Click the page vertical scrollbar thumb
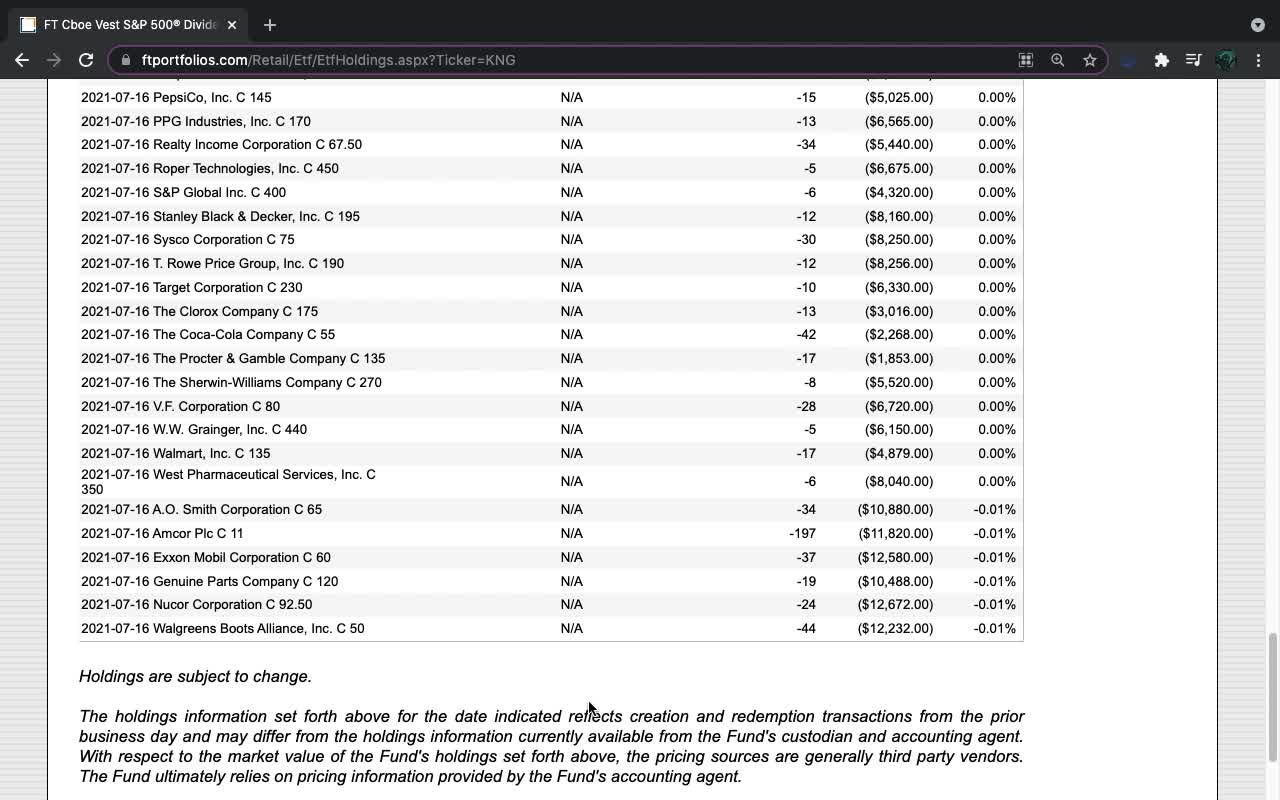The height and width of the screenshot is (800, 1280). point(1273,697)
